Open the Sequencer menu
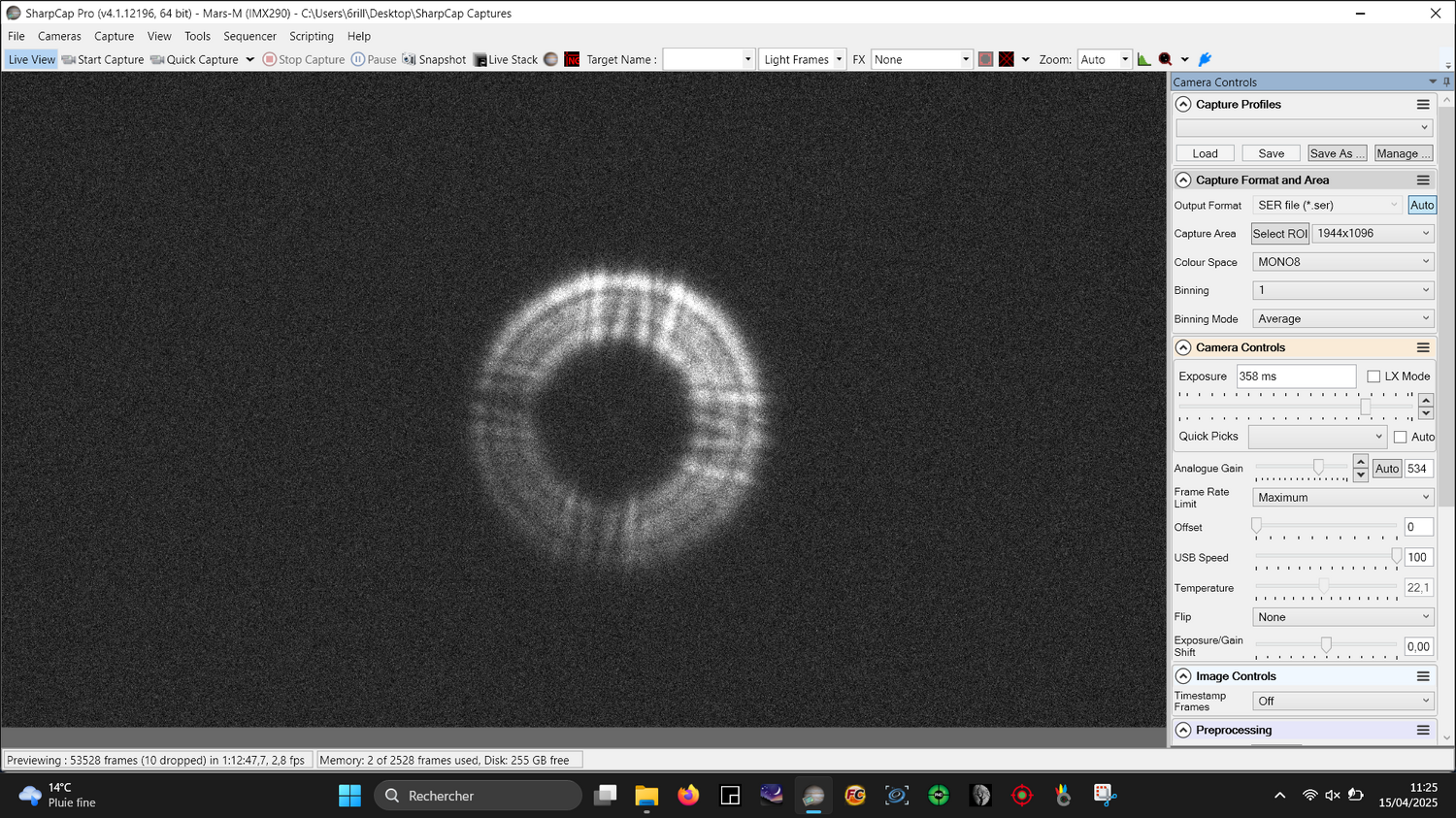 249,36
